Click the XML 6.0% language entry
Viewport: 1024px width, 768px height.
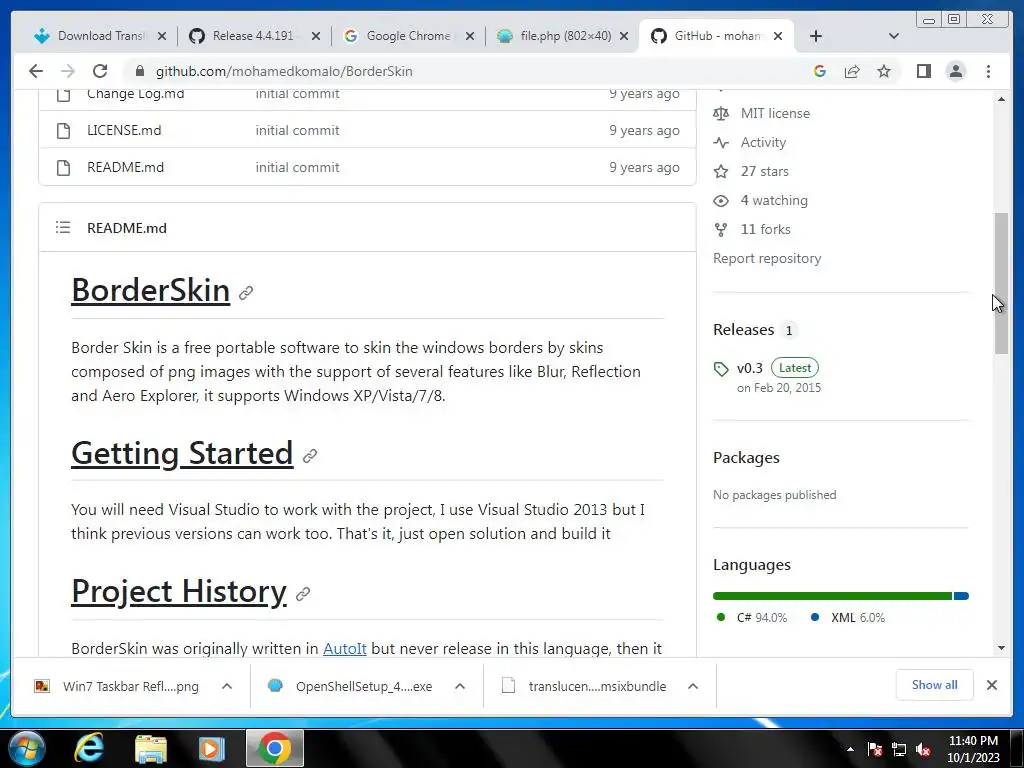click(848, 618)
